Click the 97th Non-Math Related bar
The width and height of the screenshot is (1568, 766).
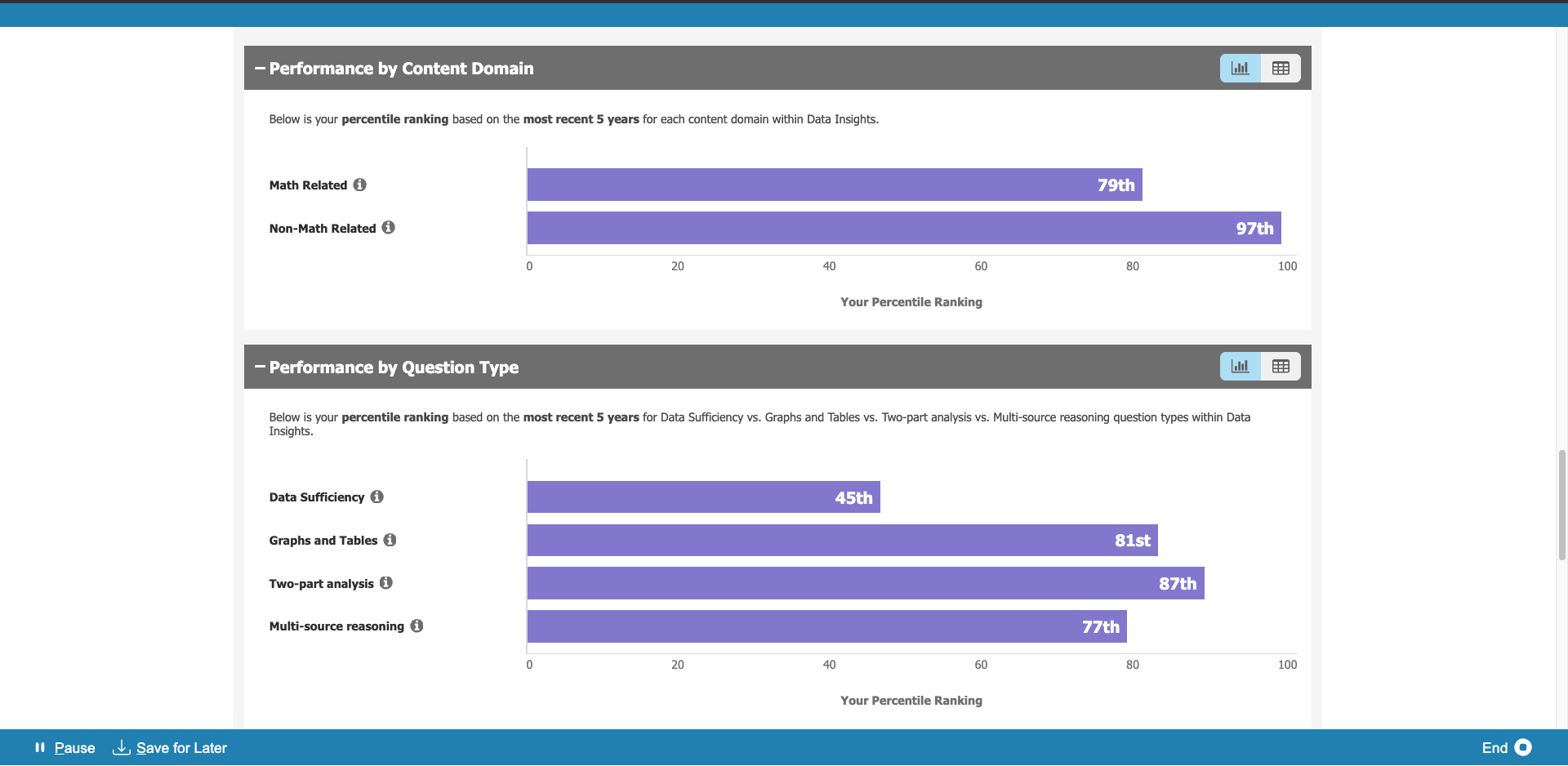point(903,228)
